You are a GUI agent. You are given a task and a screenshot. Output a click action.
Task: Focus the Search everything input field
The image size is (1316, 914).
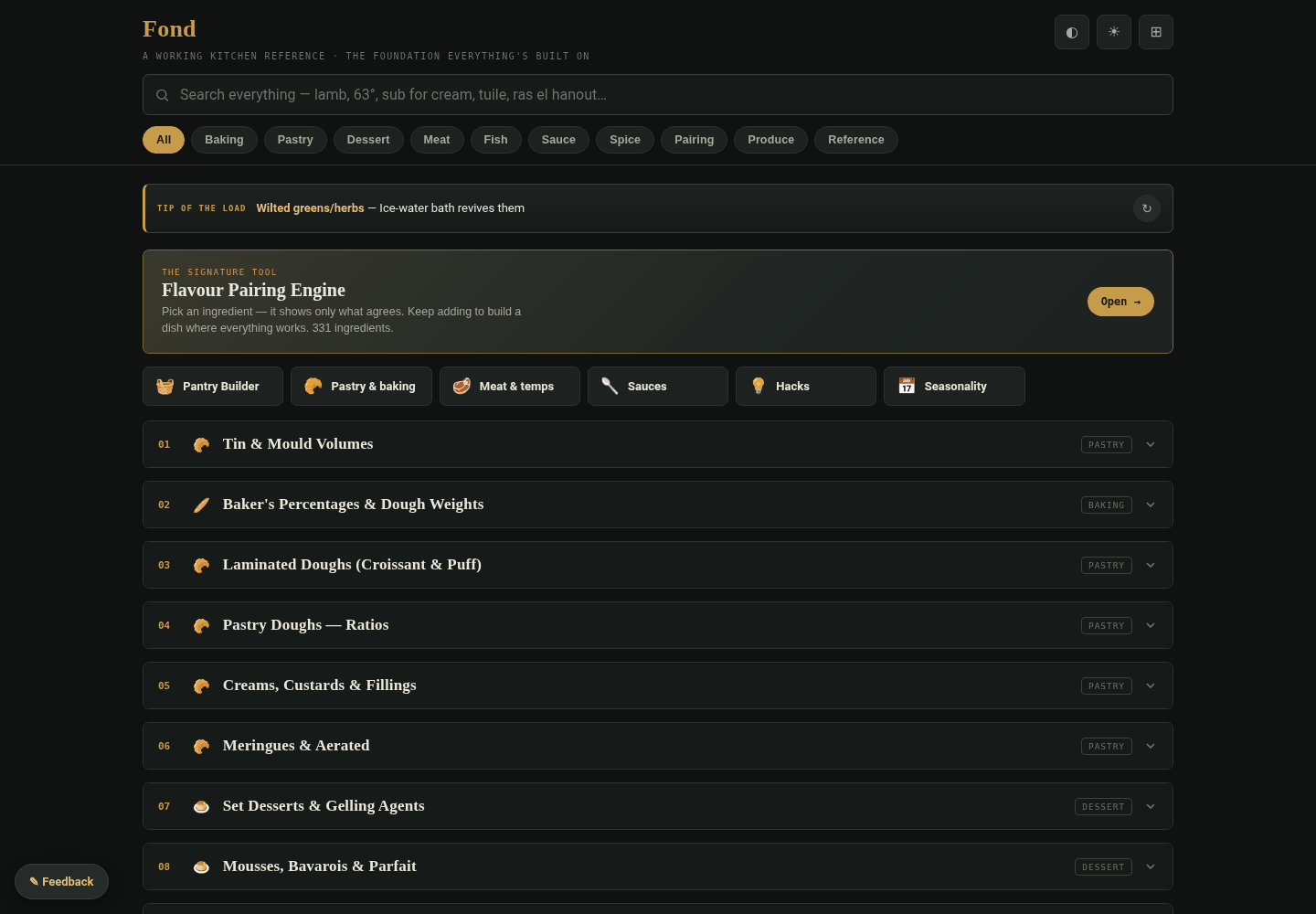658,94
